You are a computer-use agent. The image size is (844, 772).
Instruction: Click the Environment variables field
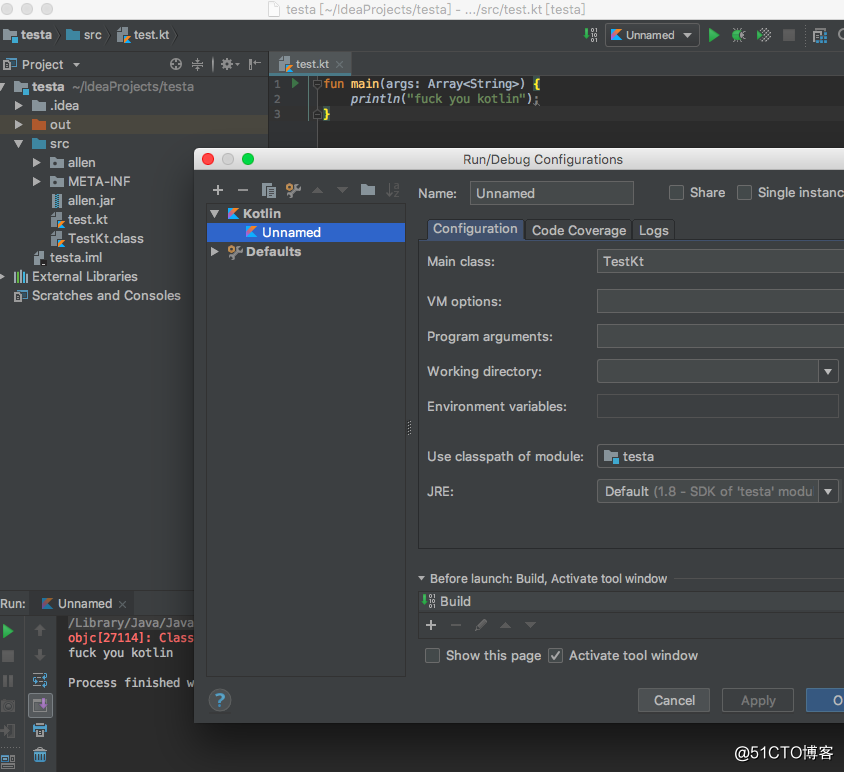tap(718, 406)
